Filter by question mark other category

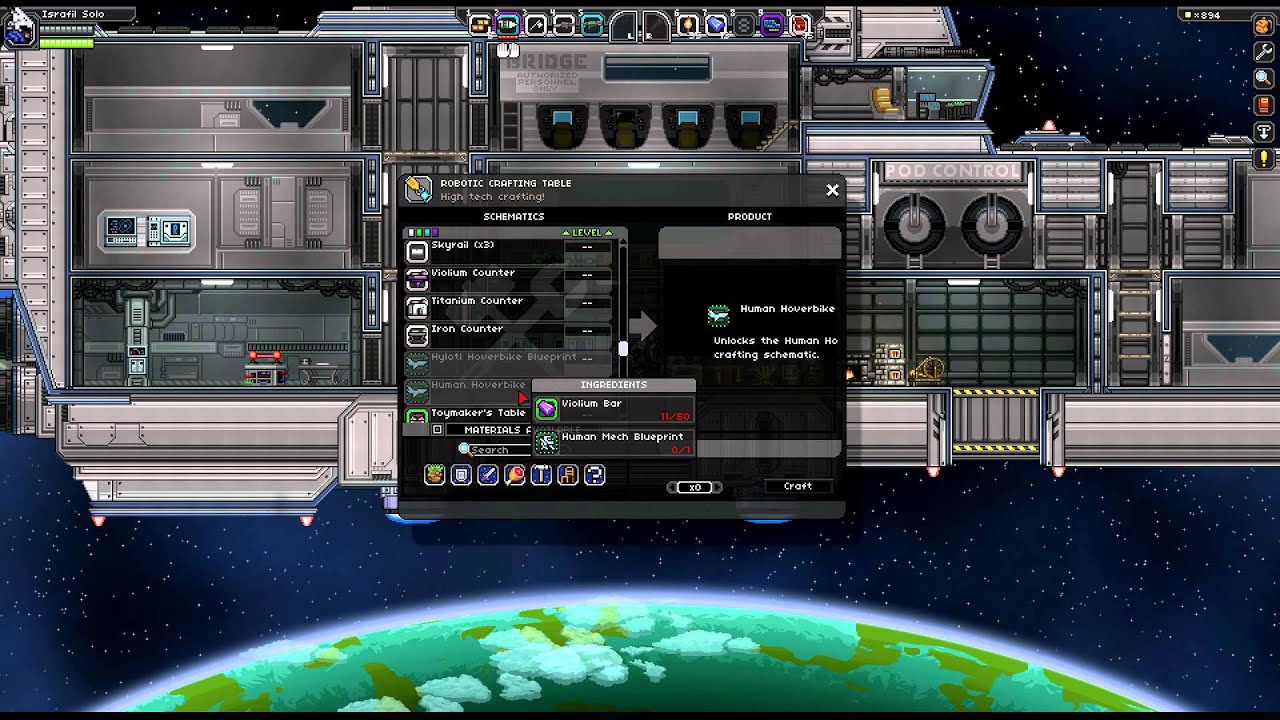click(595, 475)
